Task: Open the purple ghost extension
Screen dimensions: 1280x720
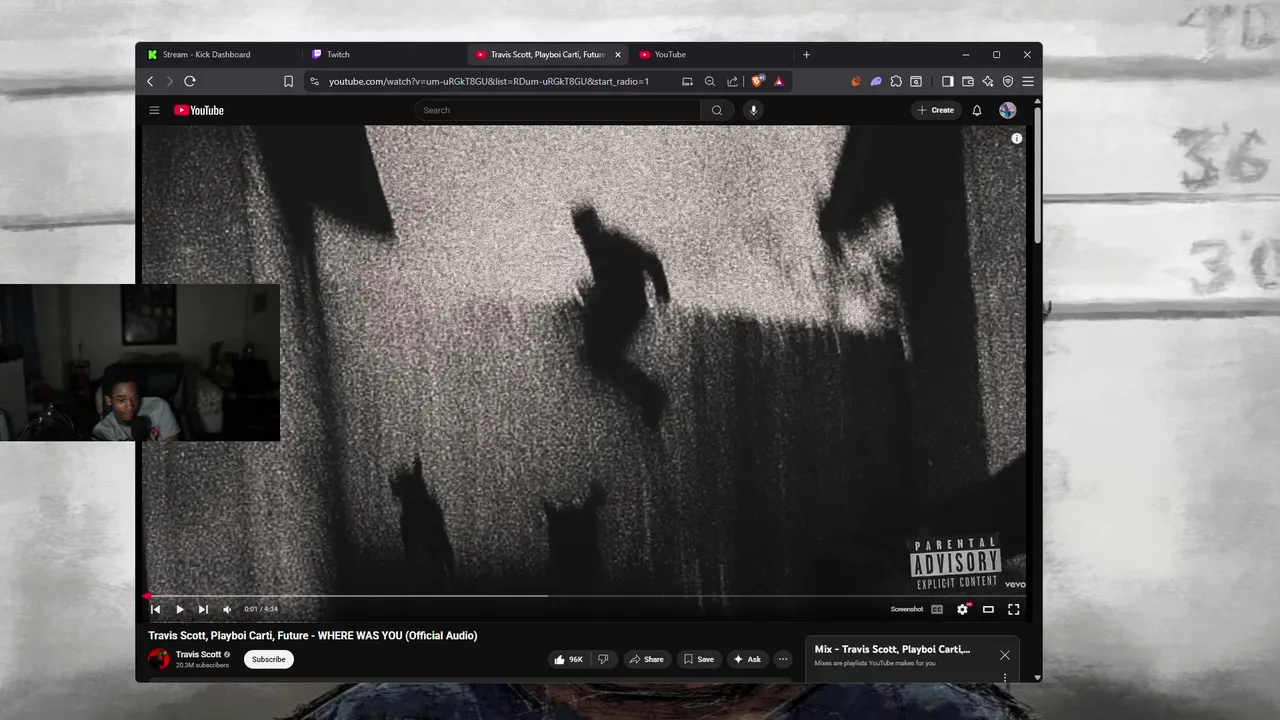Action: (876, 81)
